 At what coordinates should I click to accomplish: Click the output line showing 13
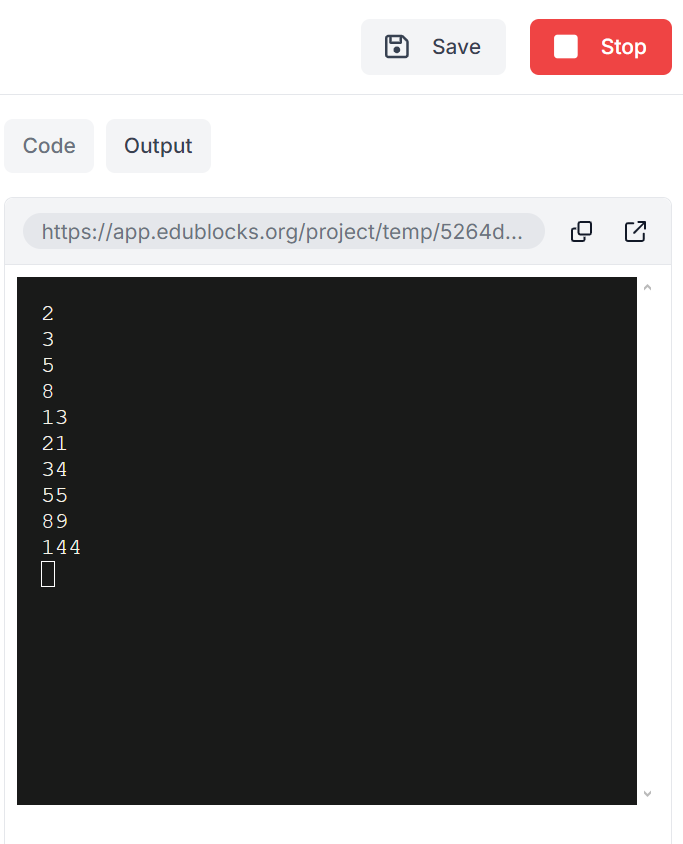[x=55, y=417]
